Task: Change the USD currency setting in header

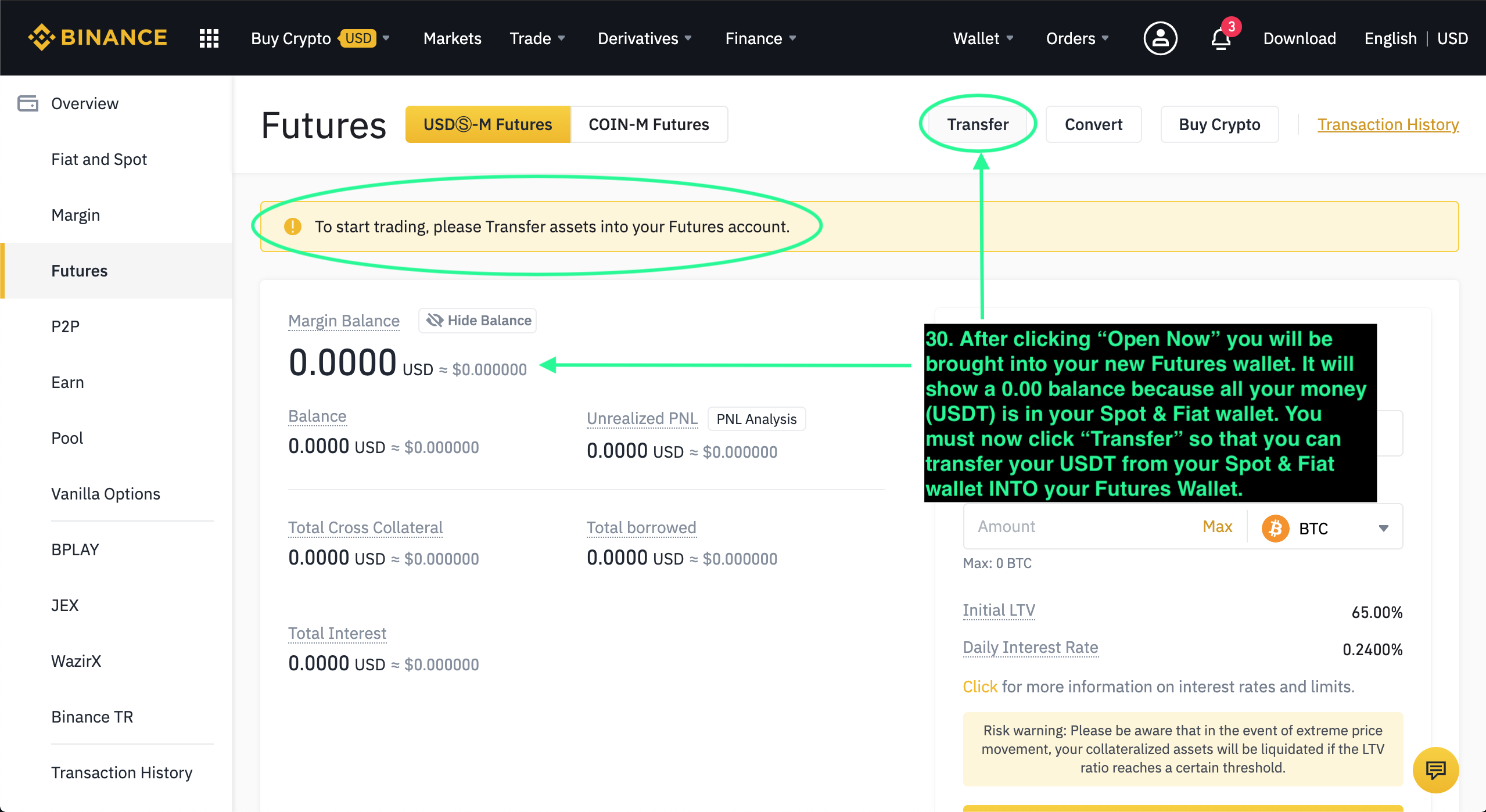Action: click(x=1452, y=38)
